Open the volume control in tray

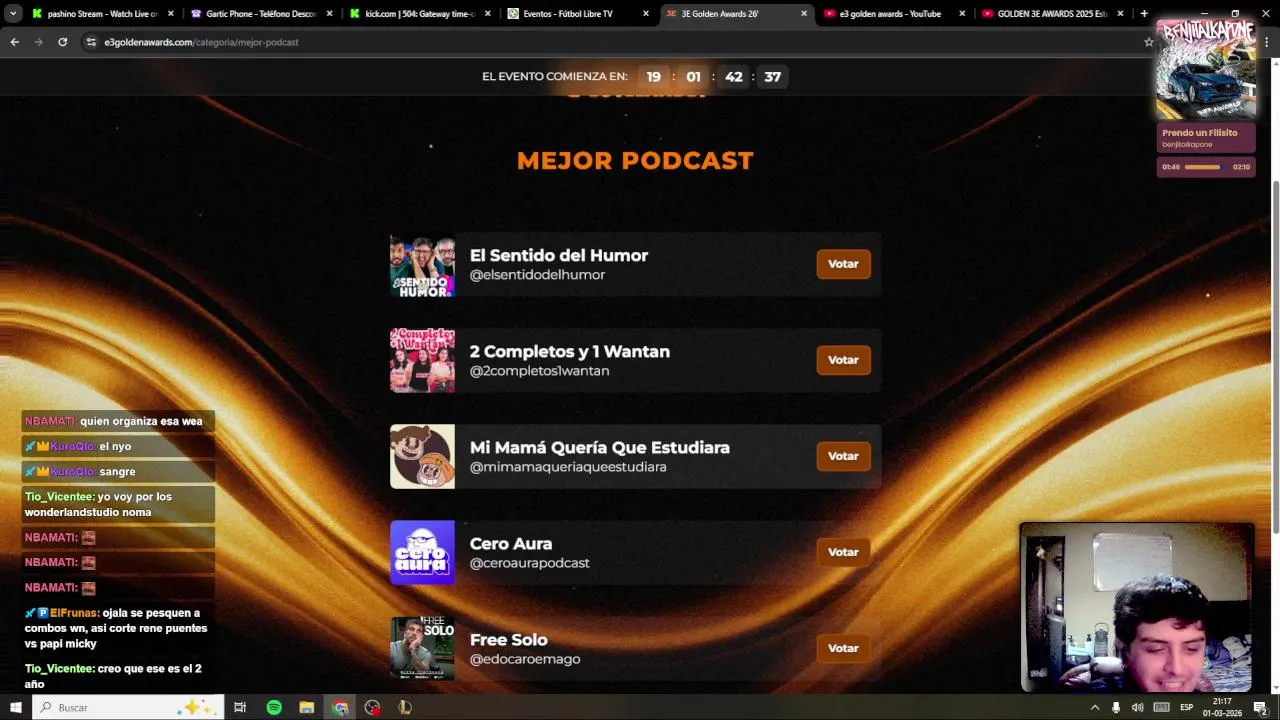coord(1138,707)
